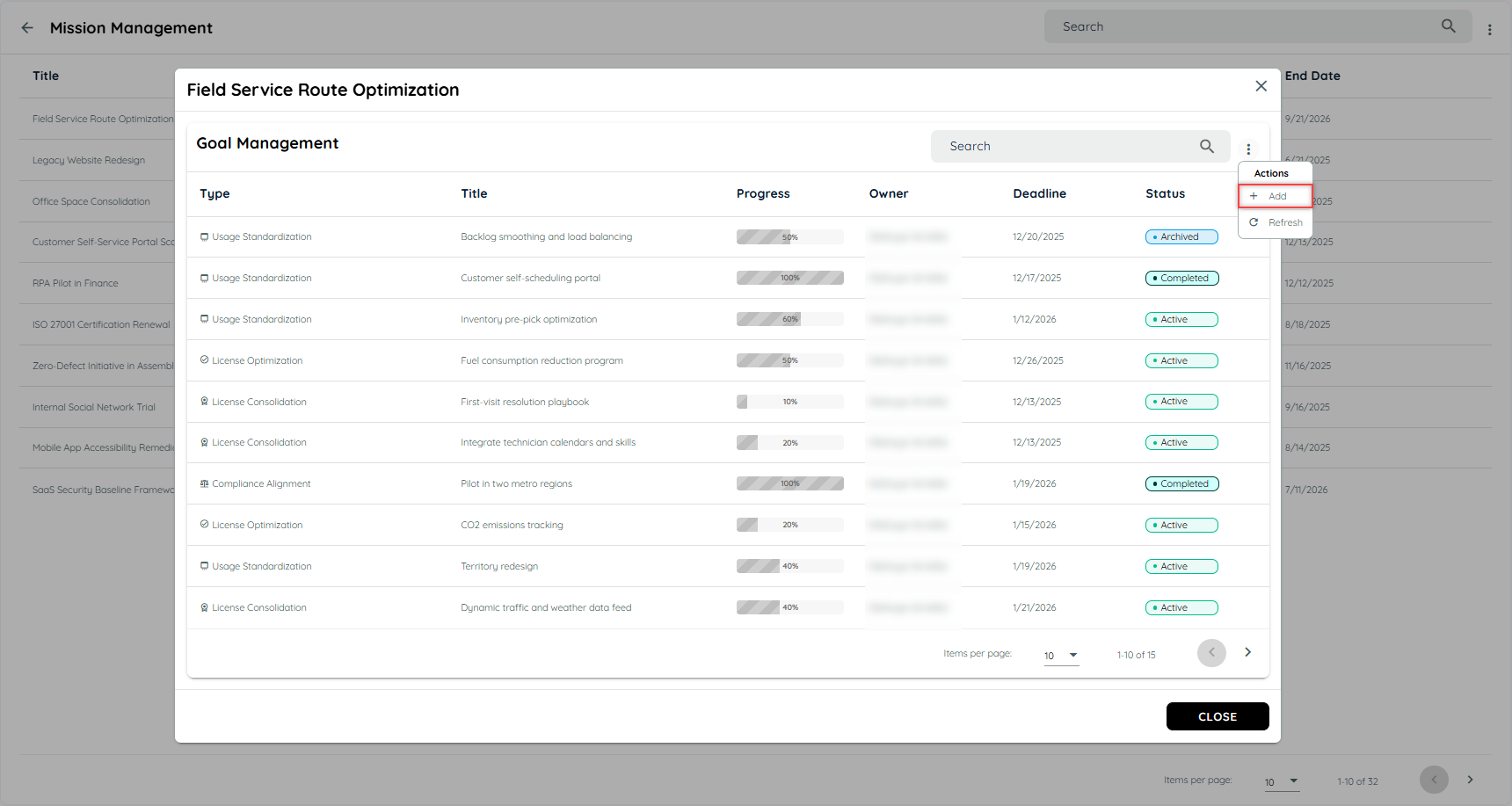Screen dimensions: 1512x806
Task: Select Add from the Actions menu
Action: (1276, 196)
